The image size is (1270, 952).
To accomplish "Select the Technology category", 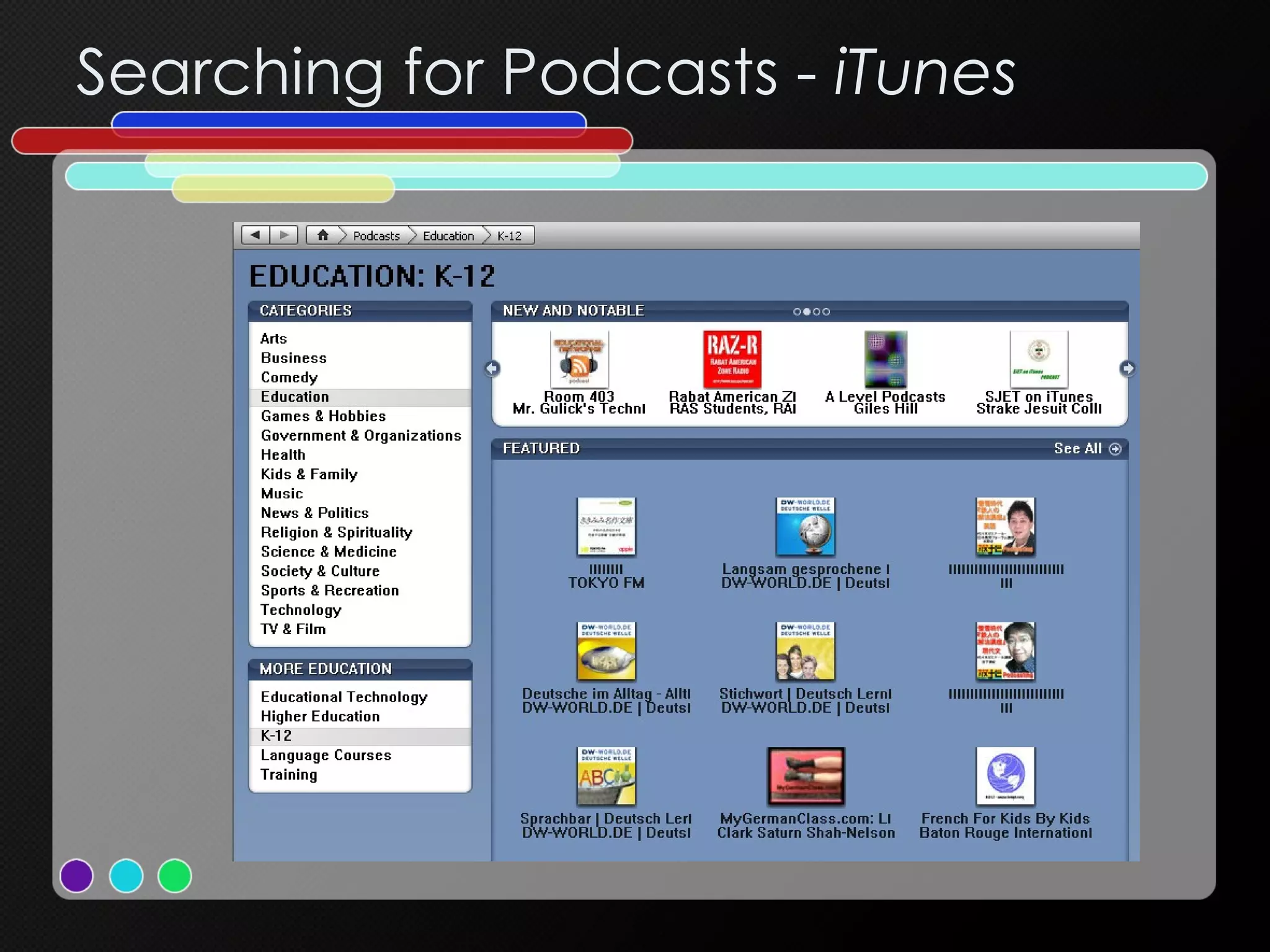I will [360, 609].
